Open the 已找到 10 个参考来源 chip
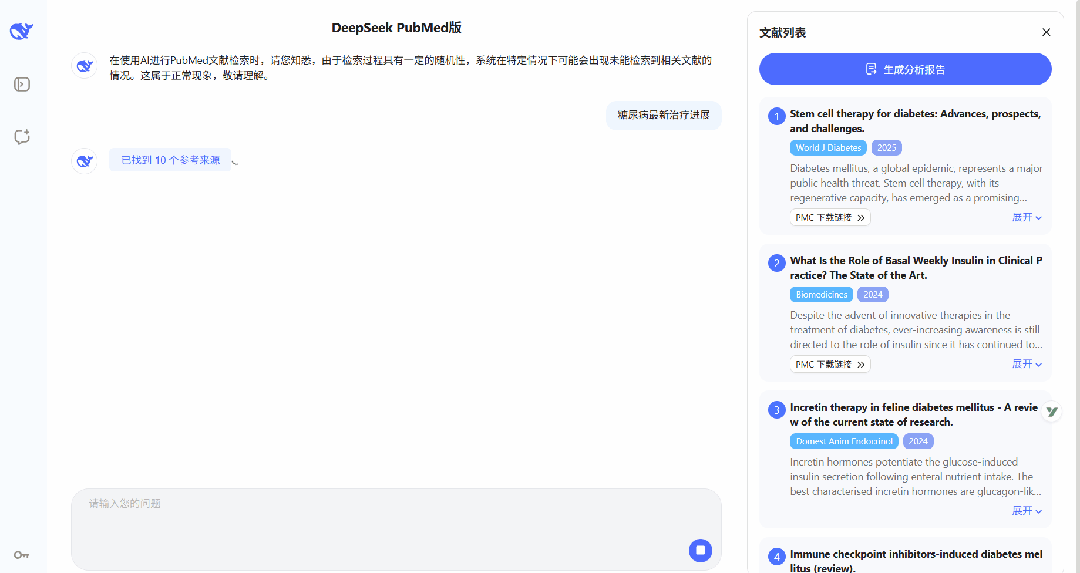Screen dimensions: 1080x573 coord(170,160)
